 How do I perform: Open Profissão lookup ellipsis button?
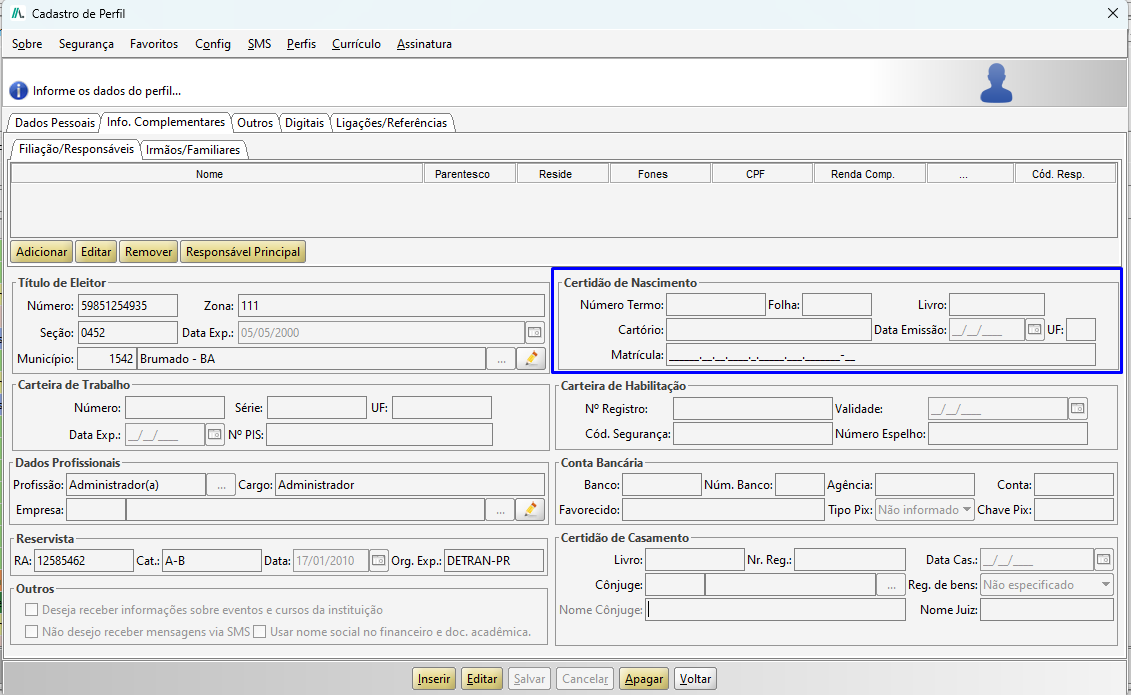pyautogui.click(x=221, y=484)
